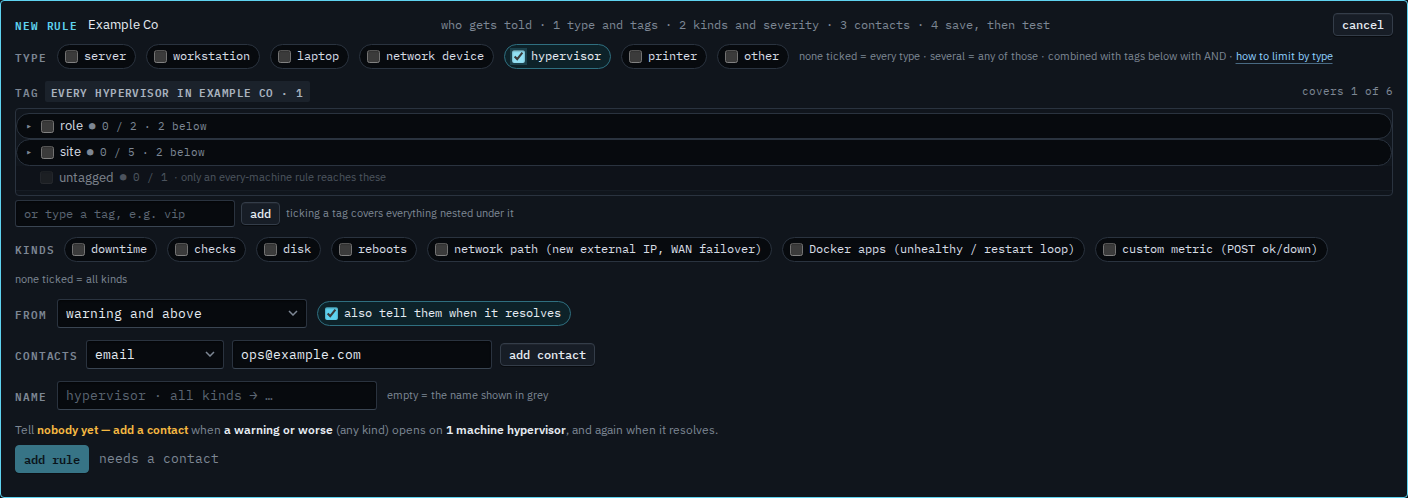This screenshot has height=498, width=1408.
Task: Tick the Docker apps kind checkbox
Action: [796, 249]
